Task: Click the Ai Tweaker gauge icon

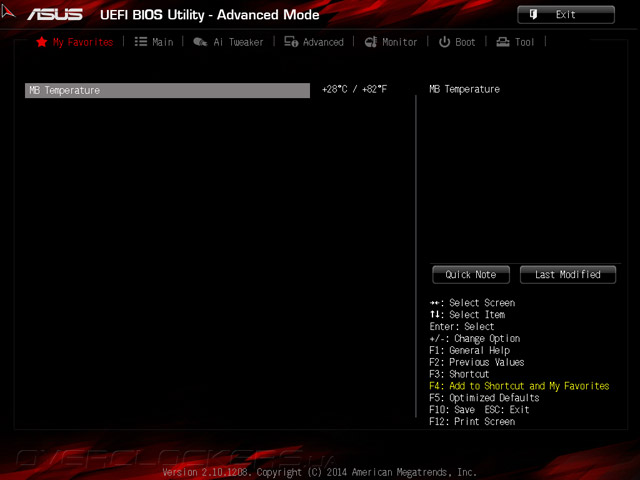Action: [200, 42]
